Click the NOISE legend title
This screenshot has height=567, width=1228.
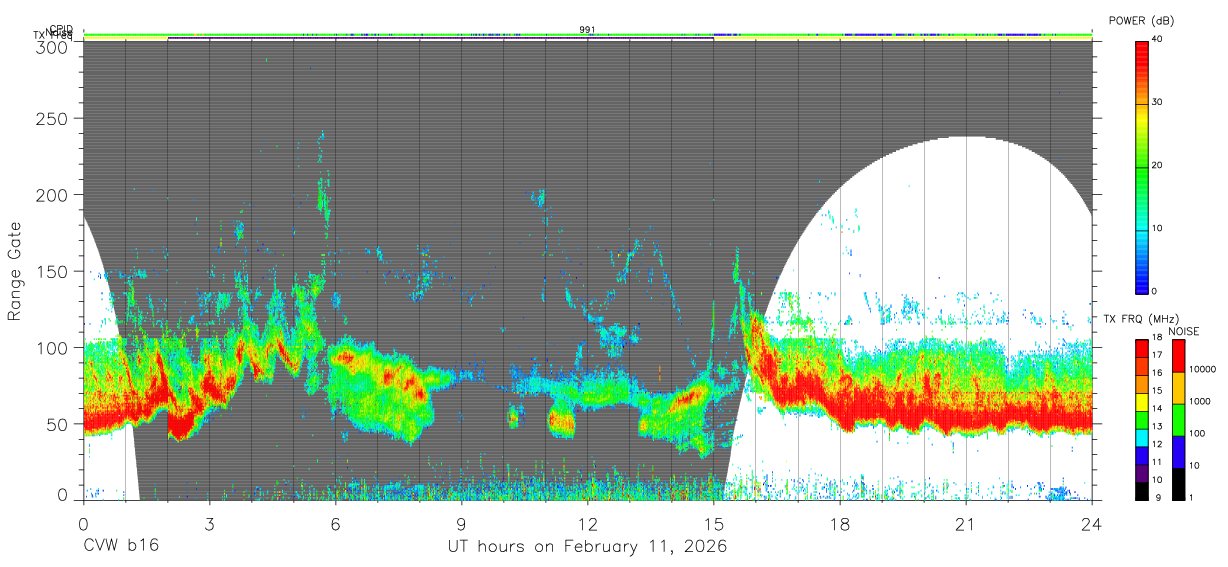(1185, 331)
